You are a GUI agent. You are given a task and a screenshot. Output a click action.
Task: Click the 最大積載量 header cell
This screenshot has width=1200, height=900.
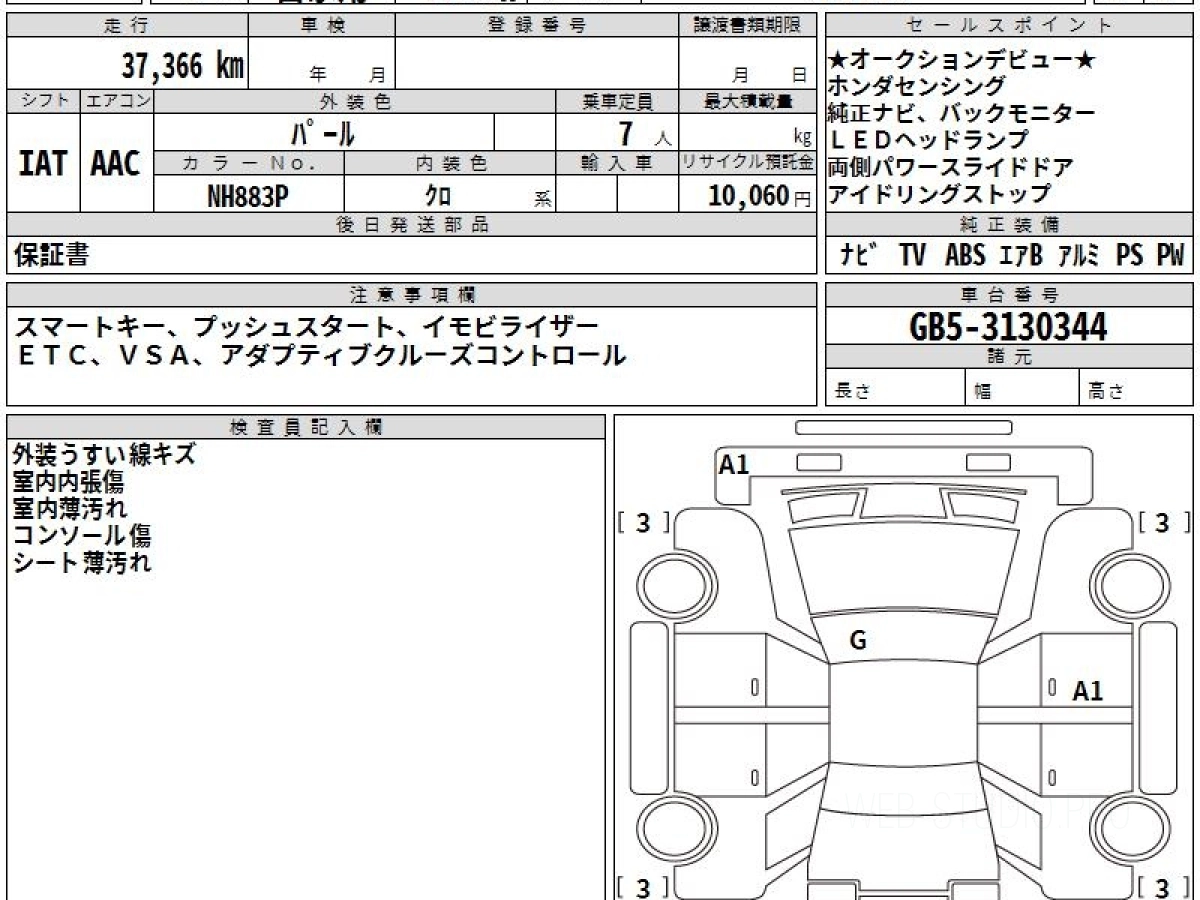(747, 101)
